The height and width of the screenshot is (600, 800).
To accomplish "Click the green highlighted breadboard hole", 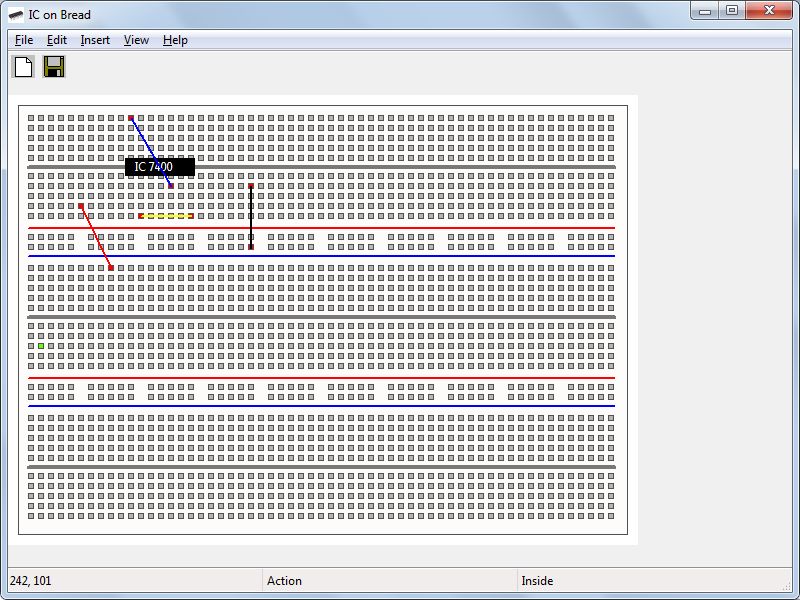I will [40, 344].
